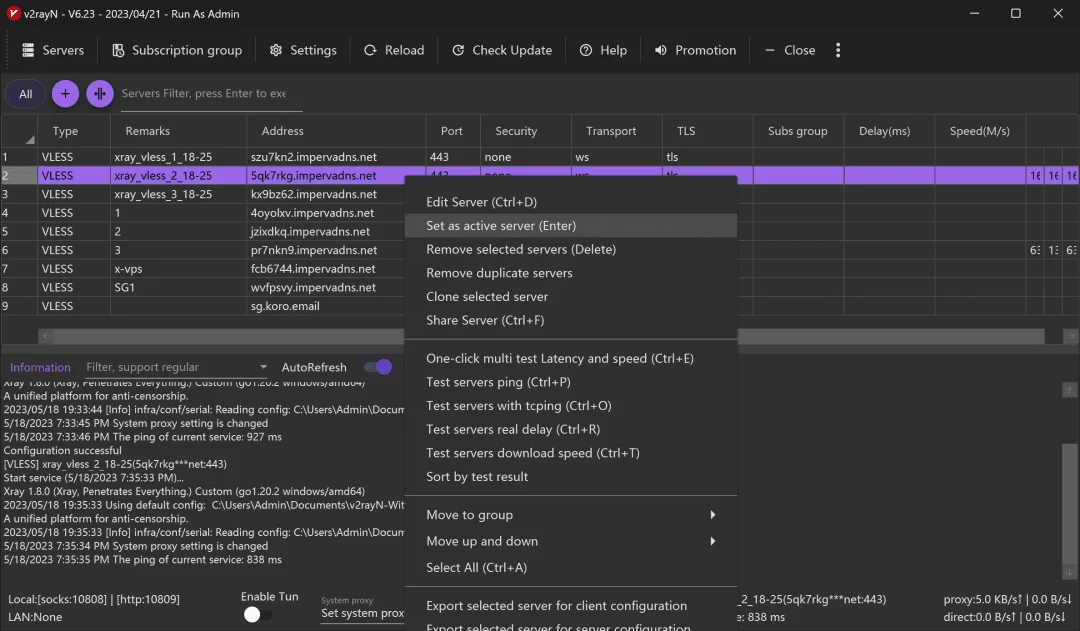Open the three-dot overflow menu
1080x631 pixels.
(838, 50)
